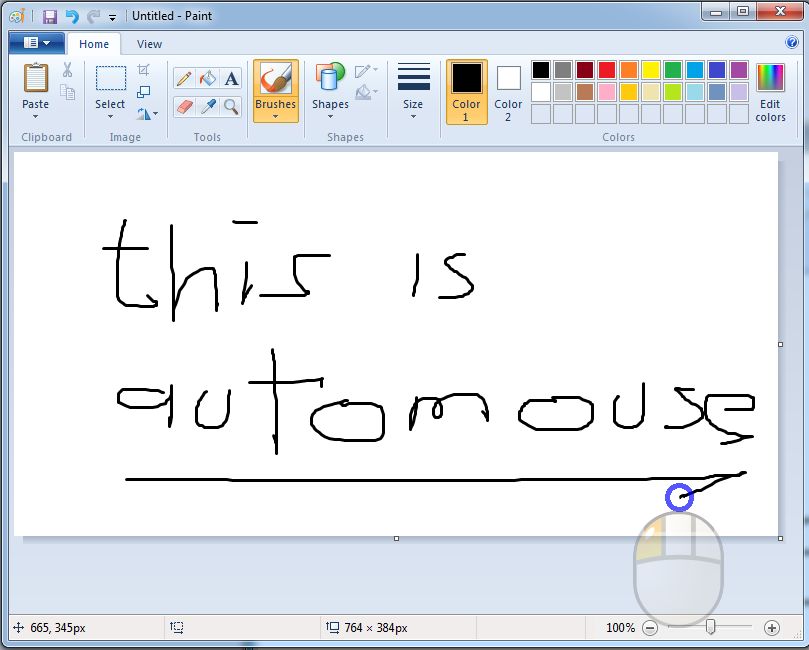Activate the Color 2 button
Screen dimensions: 809x650
508,91
